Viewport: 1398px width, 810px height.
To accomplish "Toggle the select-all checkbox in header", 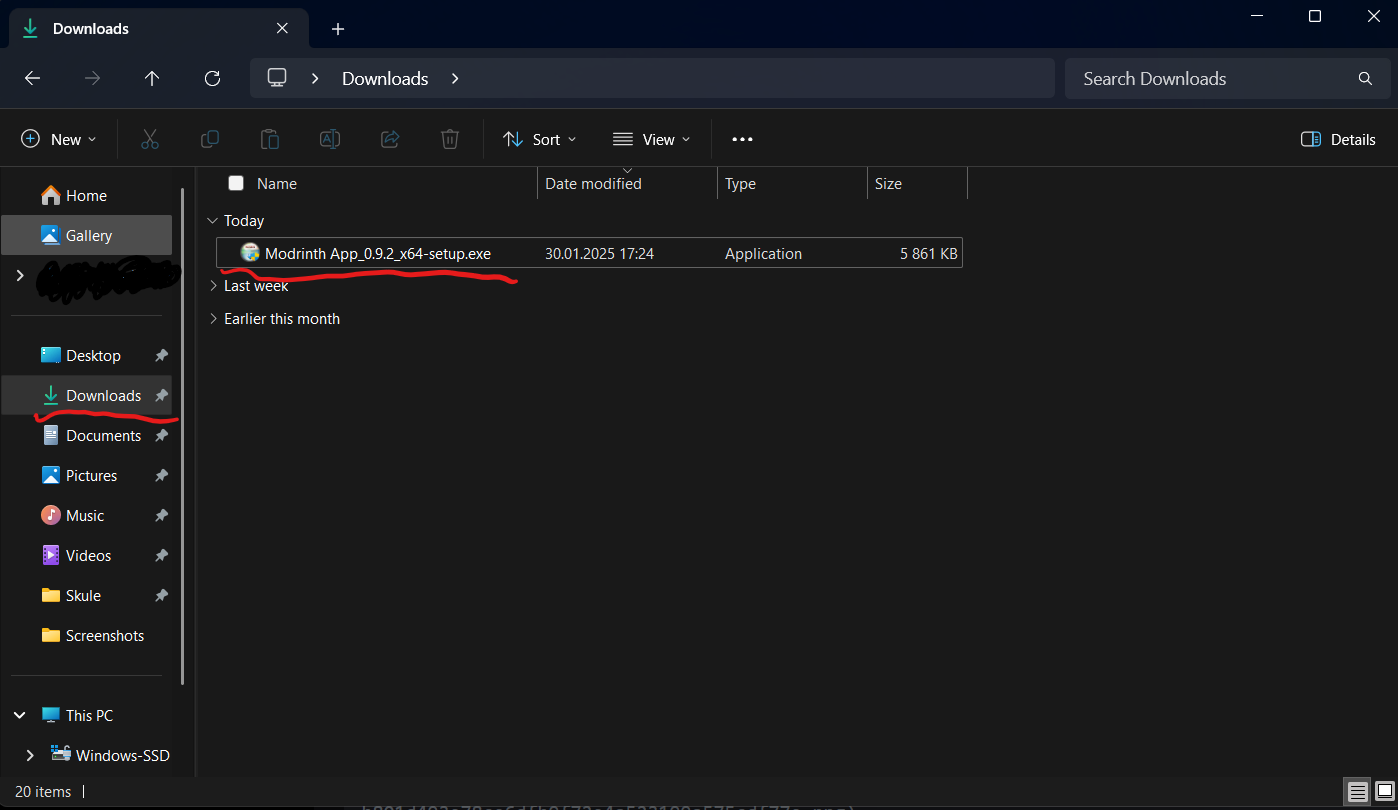I will click(x=236, y=183).
